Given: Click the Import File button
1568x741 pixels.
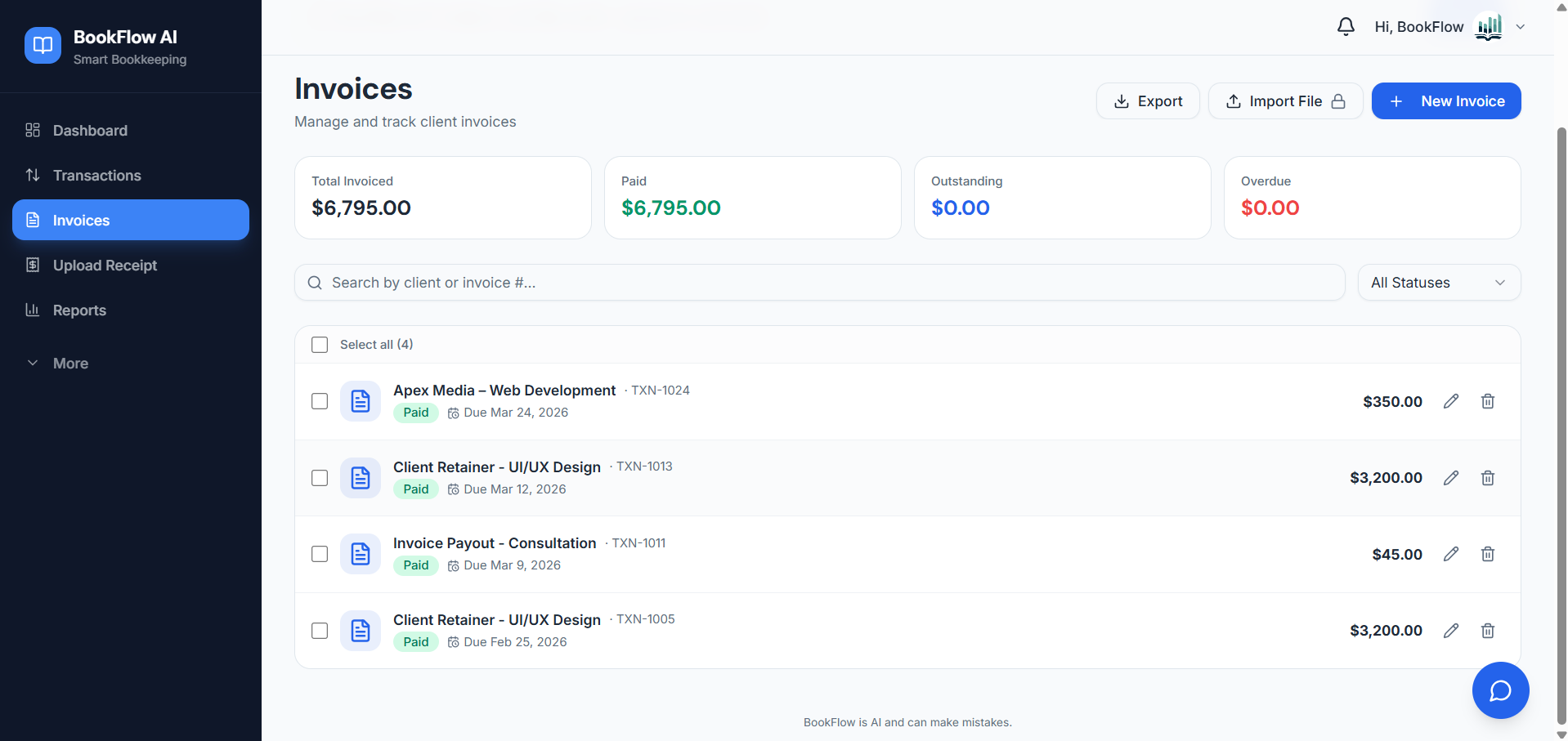Looking at the screenshot, I should point(1285,101).
